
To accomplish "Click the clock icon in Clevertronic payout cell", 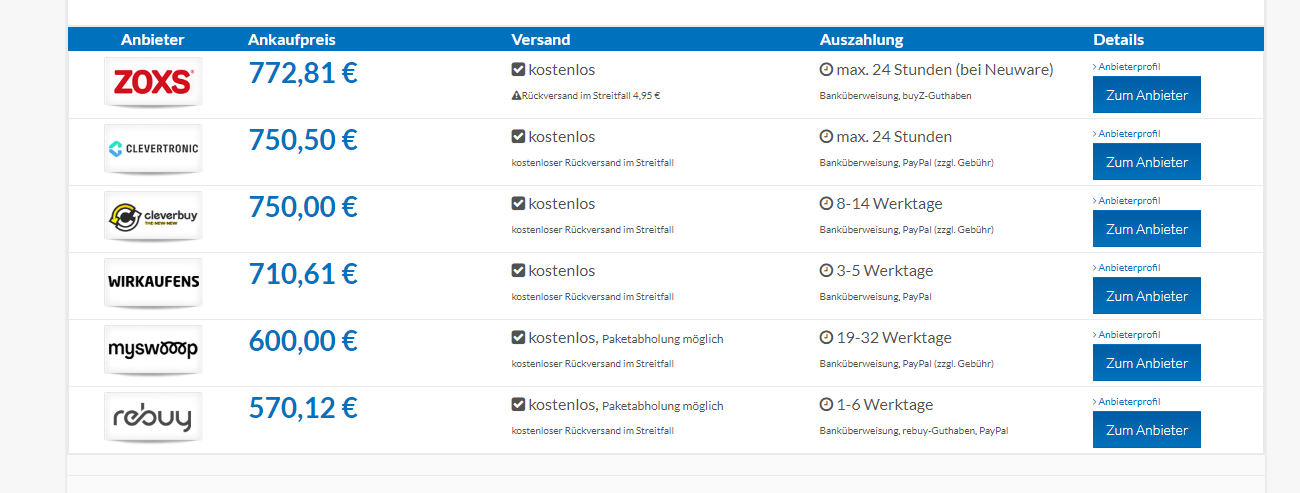I will [826, 137].
